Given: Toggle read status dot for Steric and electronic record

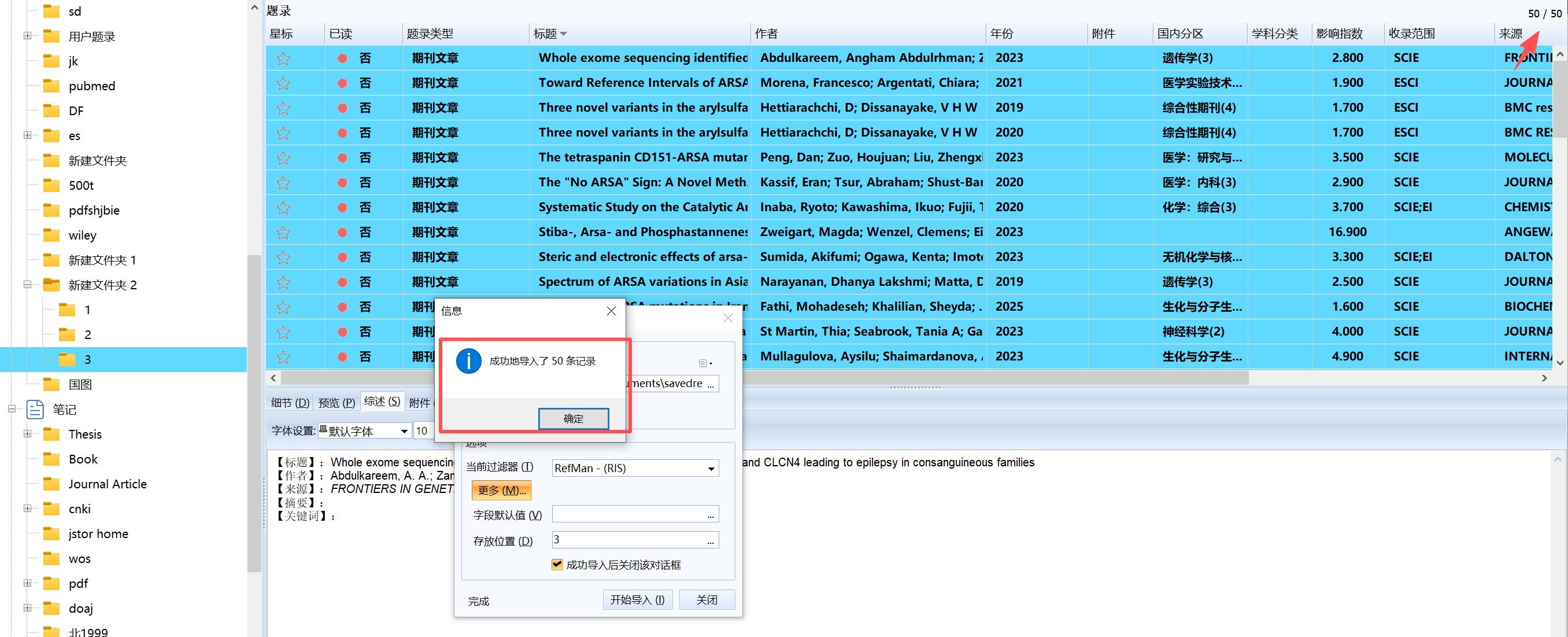Looking at the screenshot, I should (x=343, y=257).
